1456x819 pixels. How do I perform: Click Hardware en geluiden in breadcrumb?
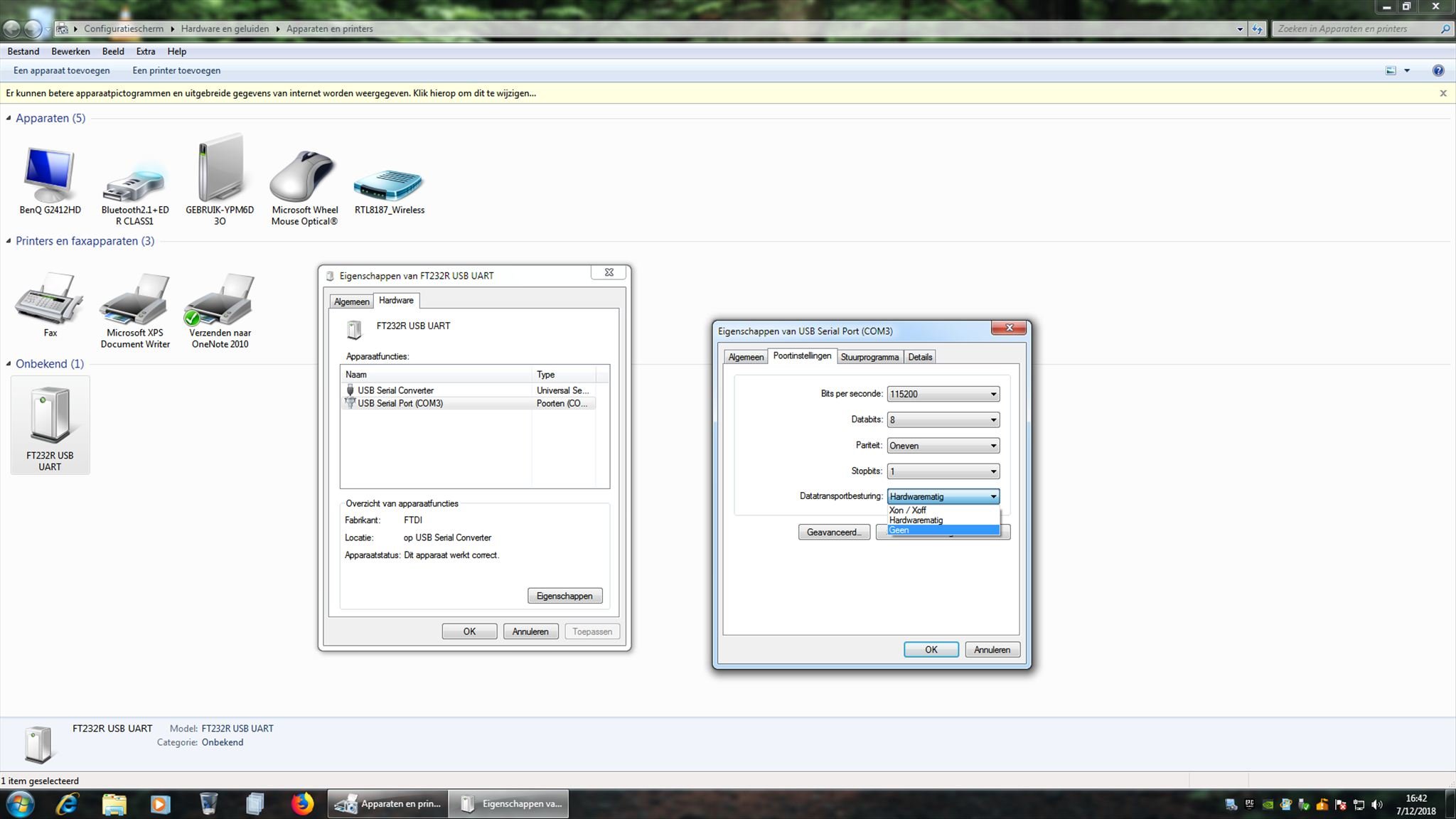pyautogui.click(x=225, y=29)
